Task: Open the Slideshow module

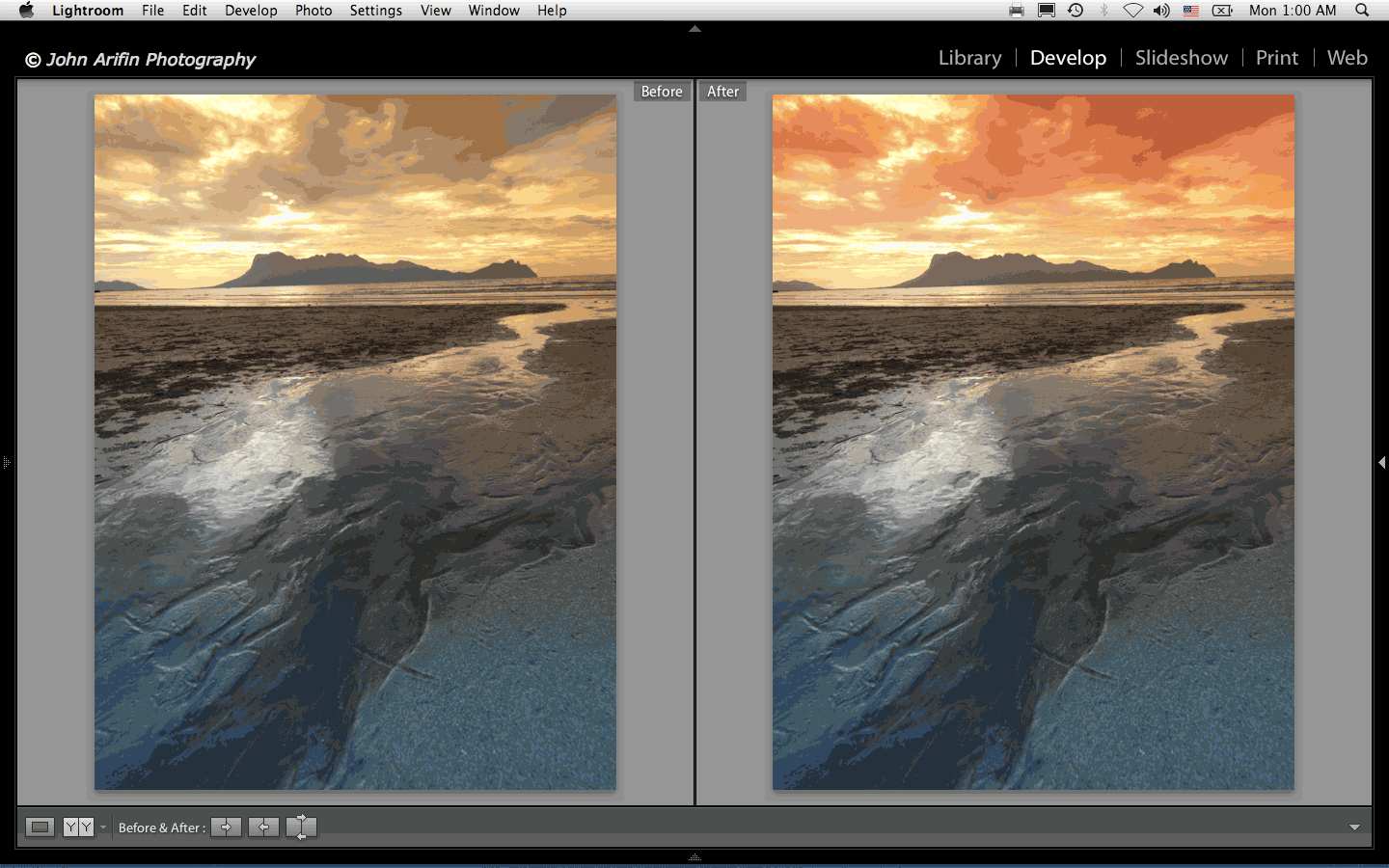Action: (1181, 58)
